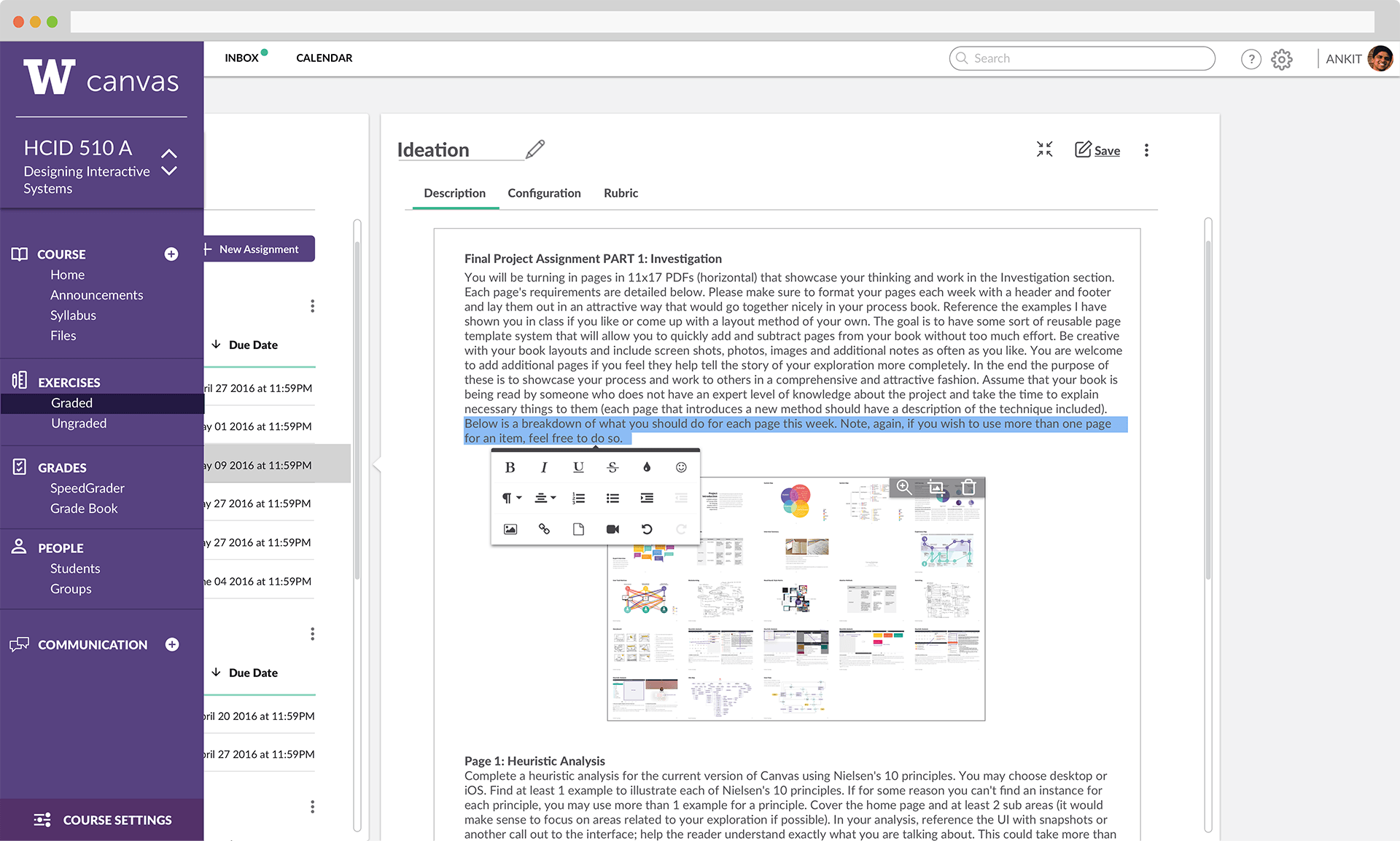Apply strikethrough formatting
The width and height of the screenshot is (1400, 841).
pos(612,467)
